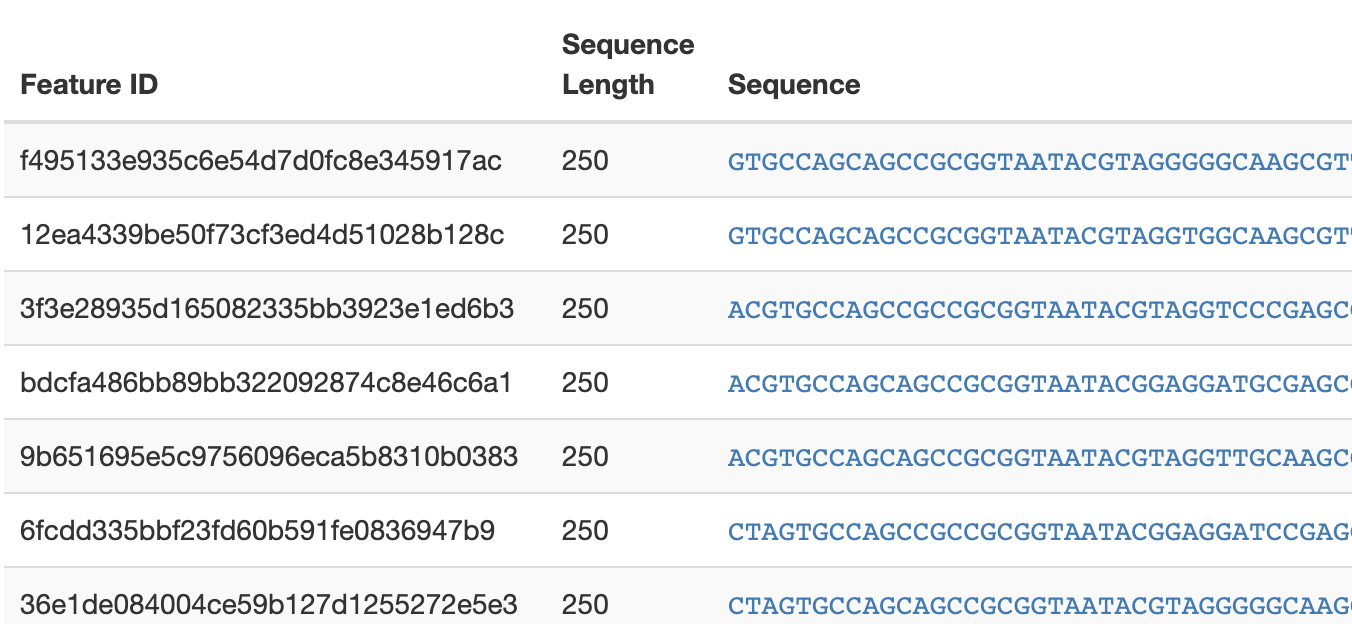Click feature ID 3f3e28935d165082335bb3923e1ed6b3
The height and width of the screenshot is (624, 1352).
[267, 309]
